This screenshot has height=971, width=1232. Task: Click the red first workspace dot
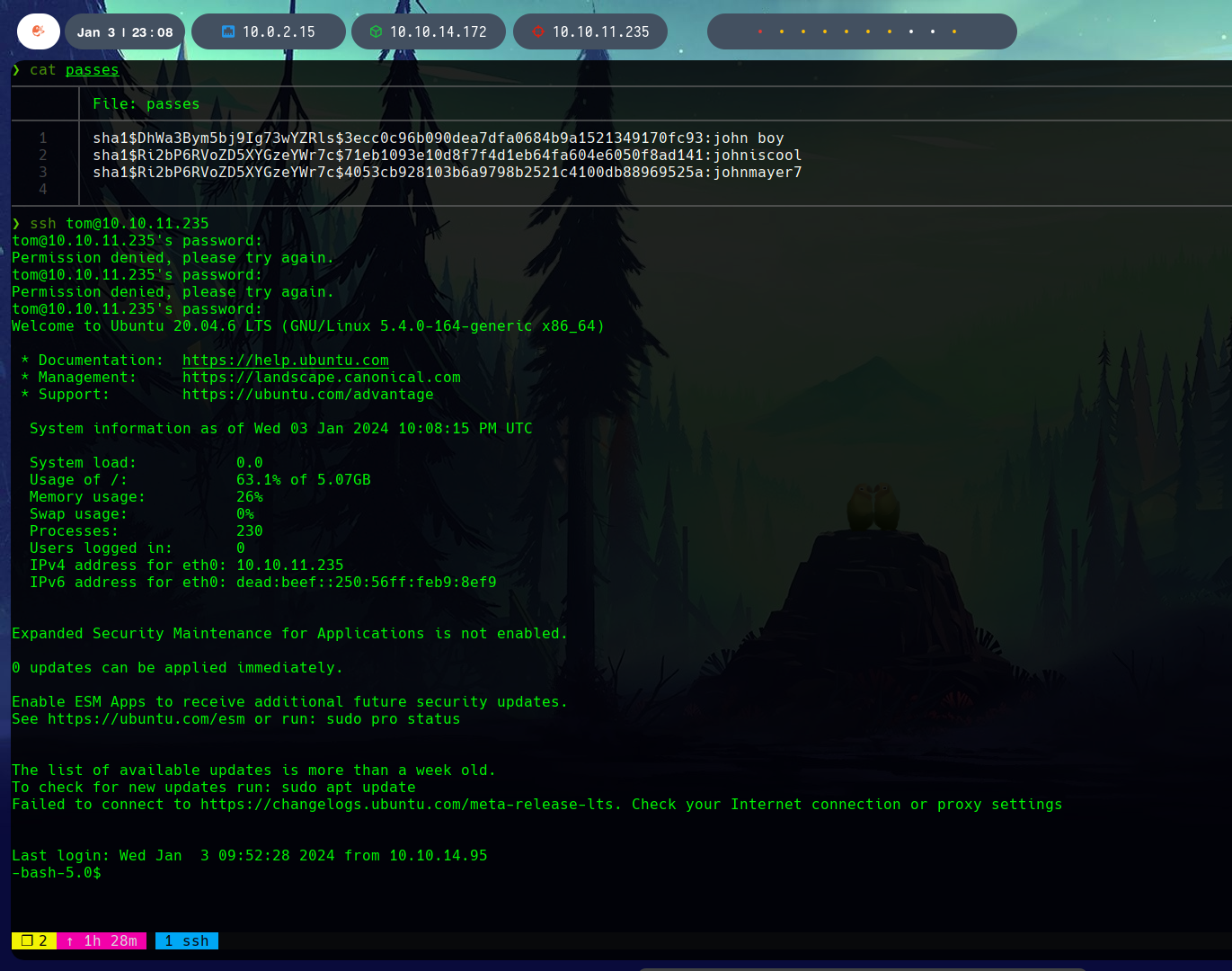(x=760, y=31)
